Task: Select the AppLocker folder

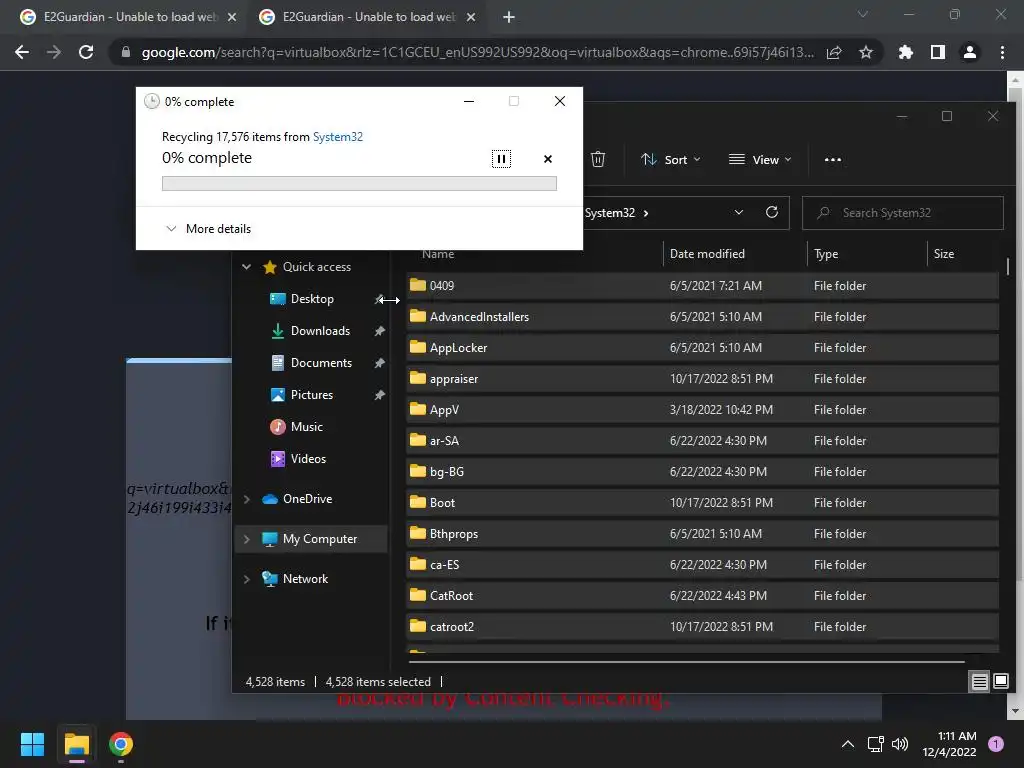Action: tap(703, 347)
